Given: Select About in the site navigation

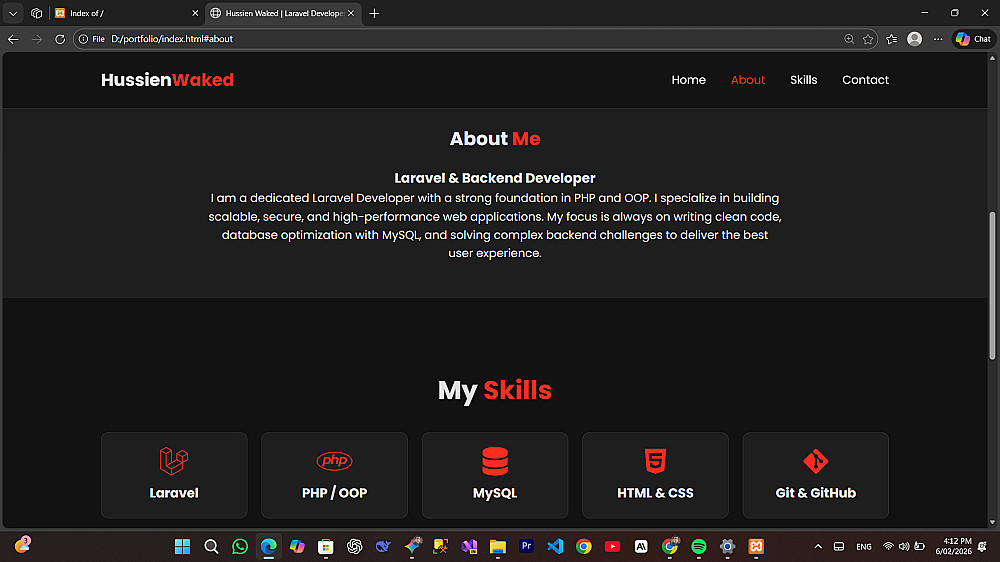Looking at the screenshot, I should (747, 80).
